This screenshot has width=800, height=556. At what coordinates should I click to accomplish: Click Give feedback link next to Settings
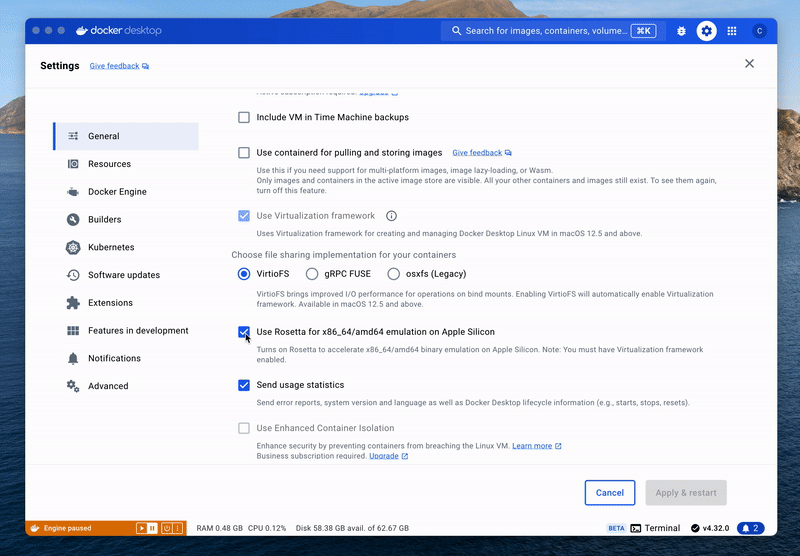point(119,66)
